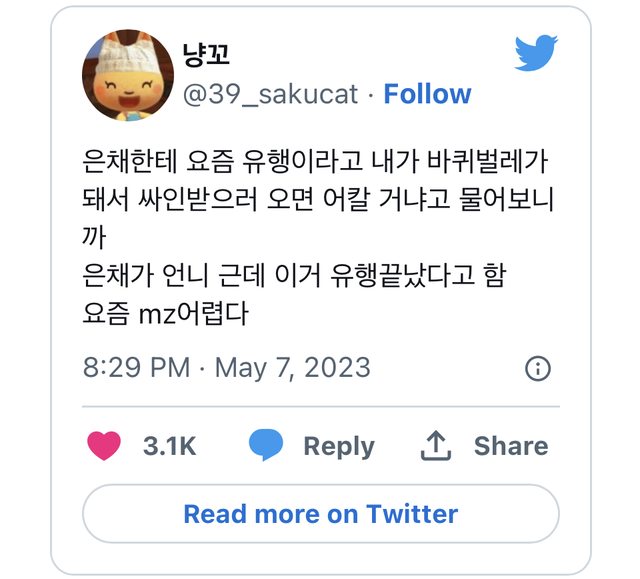Click the blue reply speech bubble icon
Viewport: 640px width, 579px height.
(266, 445)
